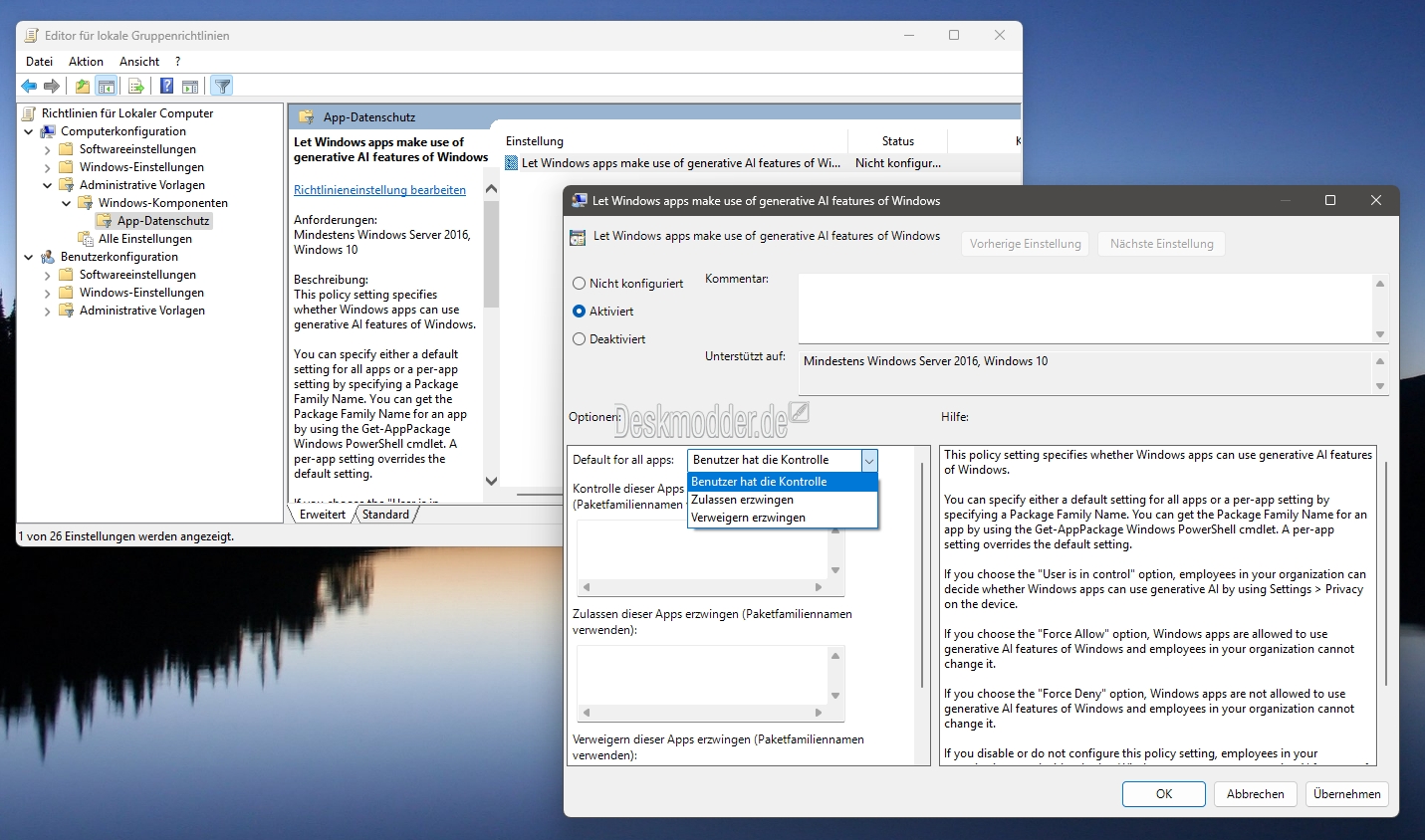Toggle the Filter funnel icon in toolbar
The width and height of the screenshot is (1425, 840).
coord(222,86)
